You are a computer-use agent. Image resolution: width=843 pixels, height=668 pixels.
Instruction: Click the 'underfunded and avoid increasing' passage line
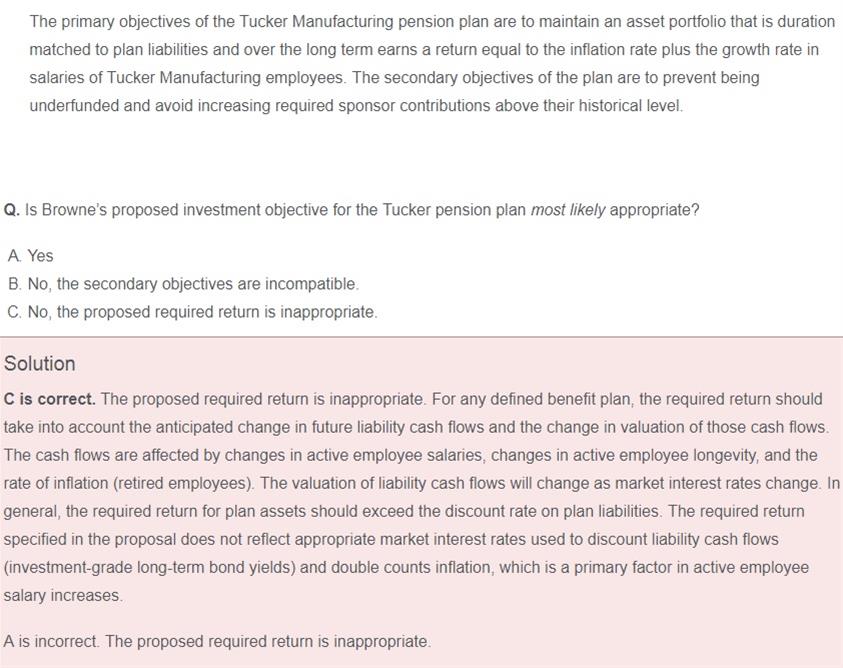pos(356,105)
